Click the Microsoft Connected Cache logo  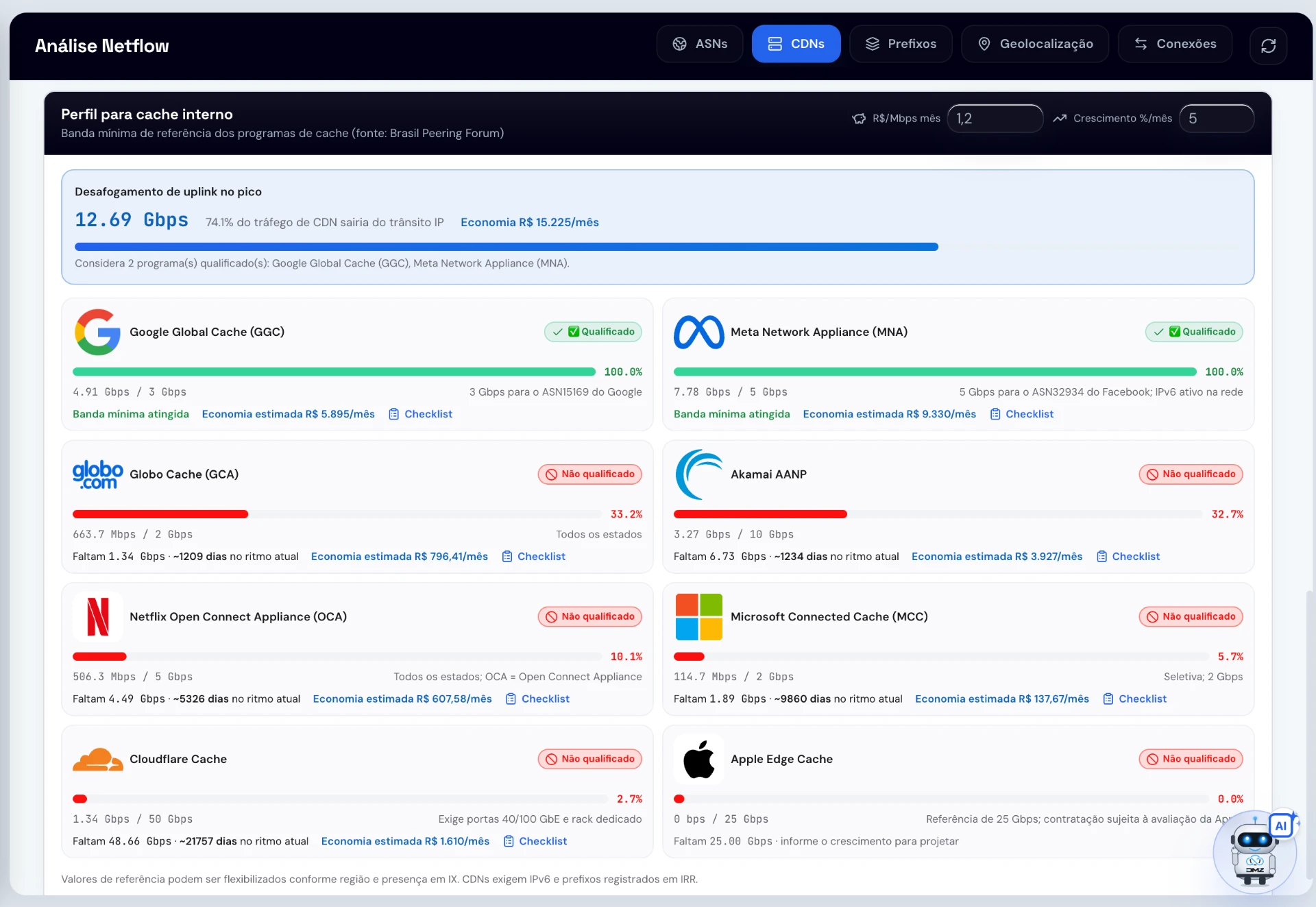coord(698,617)
